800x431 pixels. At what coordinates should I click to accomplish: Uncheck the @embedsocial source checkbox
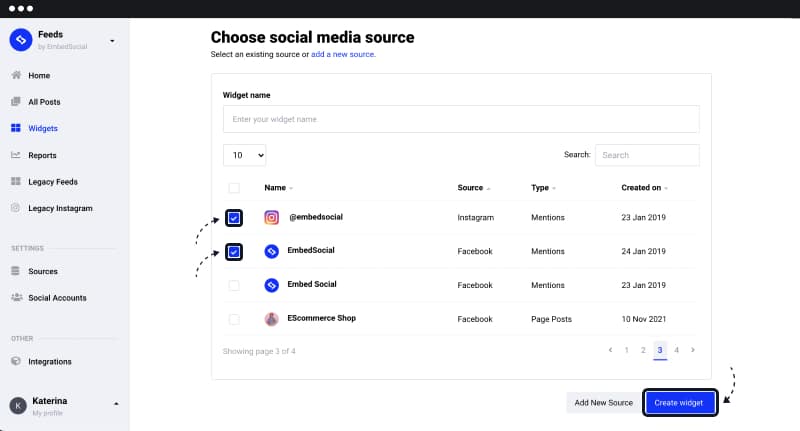[234, 218]
